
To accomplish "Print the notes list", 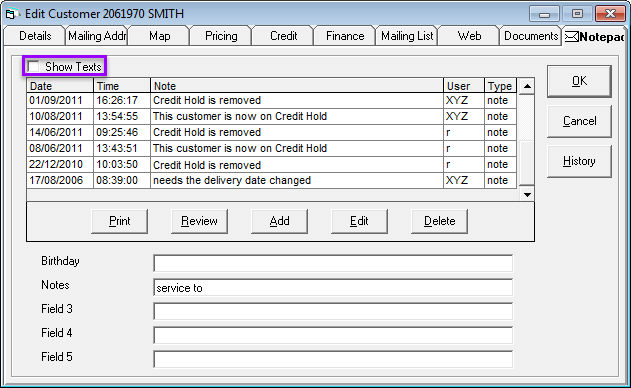I will [x=120, y=221].
